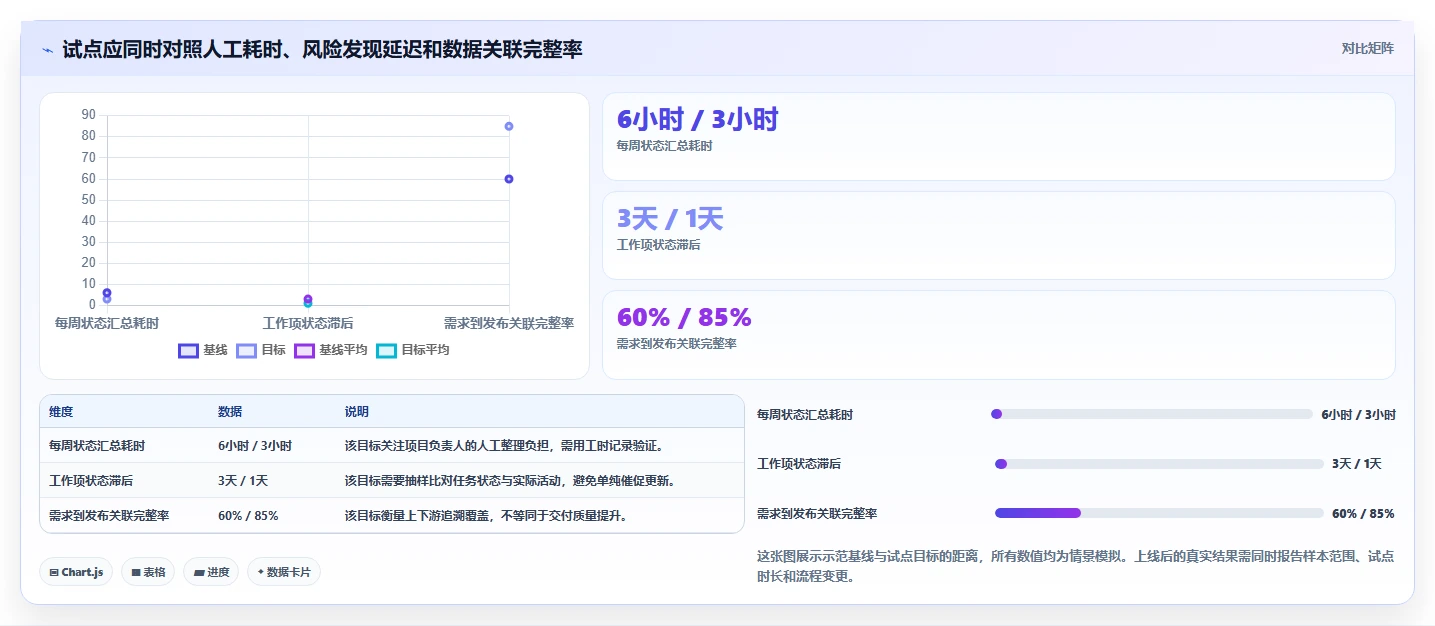Click the 工作项状态滞后 chart axis label
The width and height of the screenshot is (1435, 626).
308,323
